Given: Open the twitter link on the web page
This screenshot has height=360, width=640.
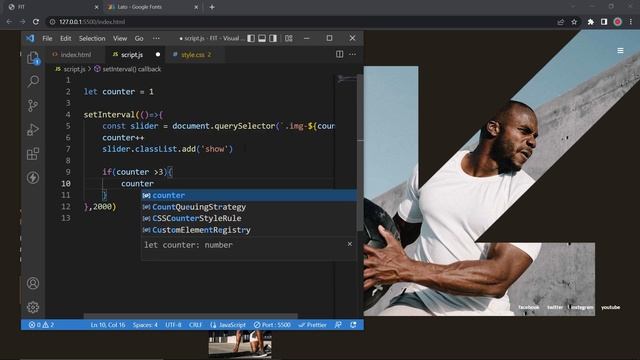Looking at the screenshot, I should tap(555, 307).
